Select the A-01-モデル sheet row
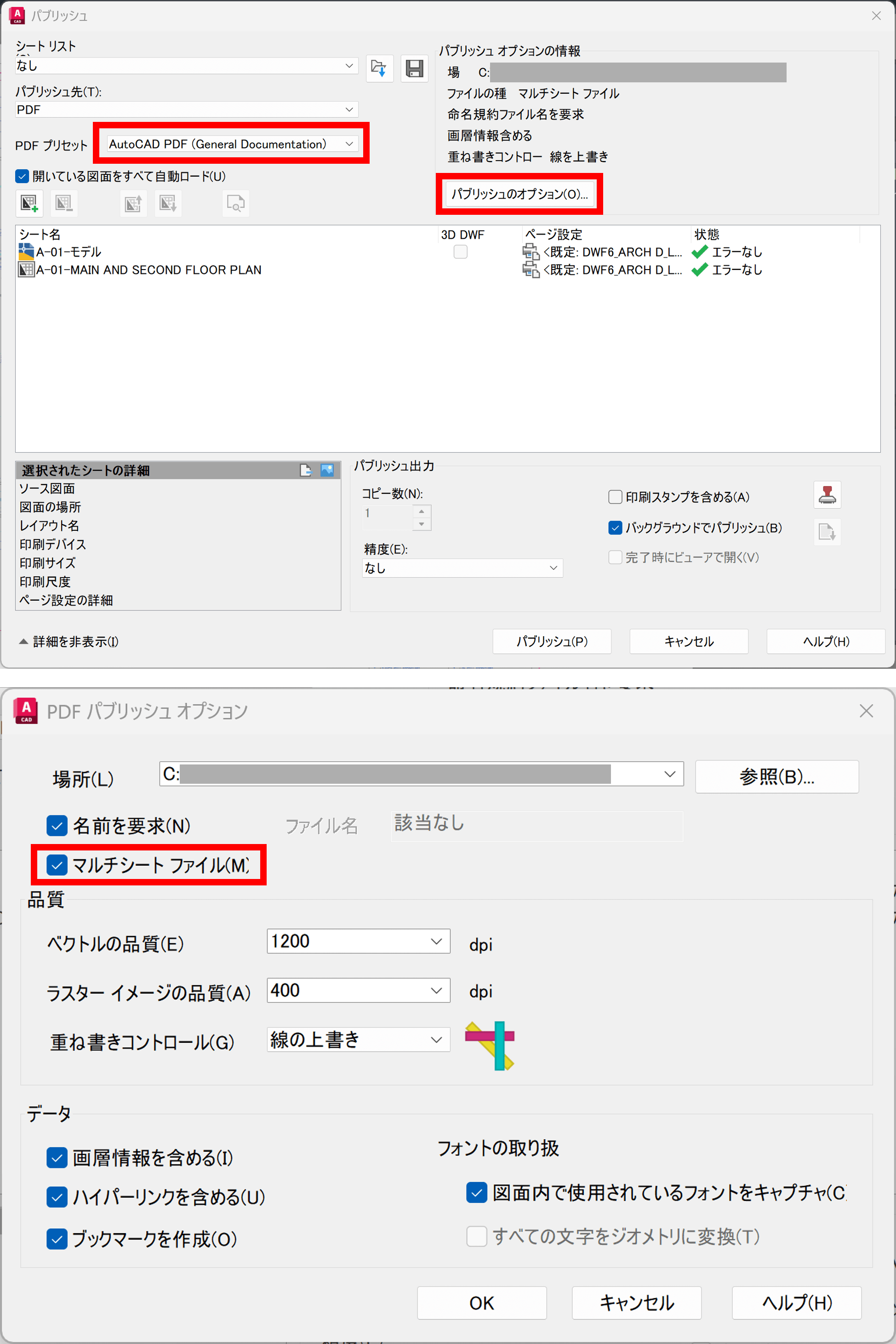Image resolution: width=896 pixels, height=1344 pixels. [x=68, y=252]
